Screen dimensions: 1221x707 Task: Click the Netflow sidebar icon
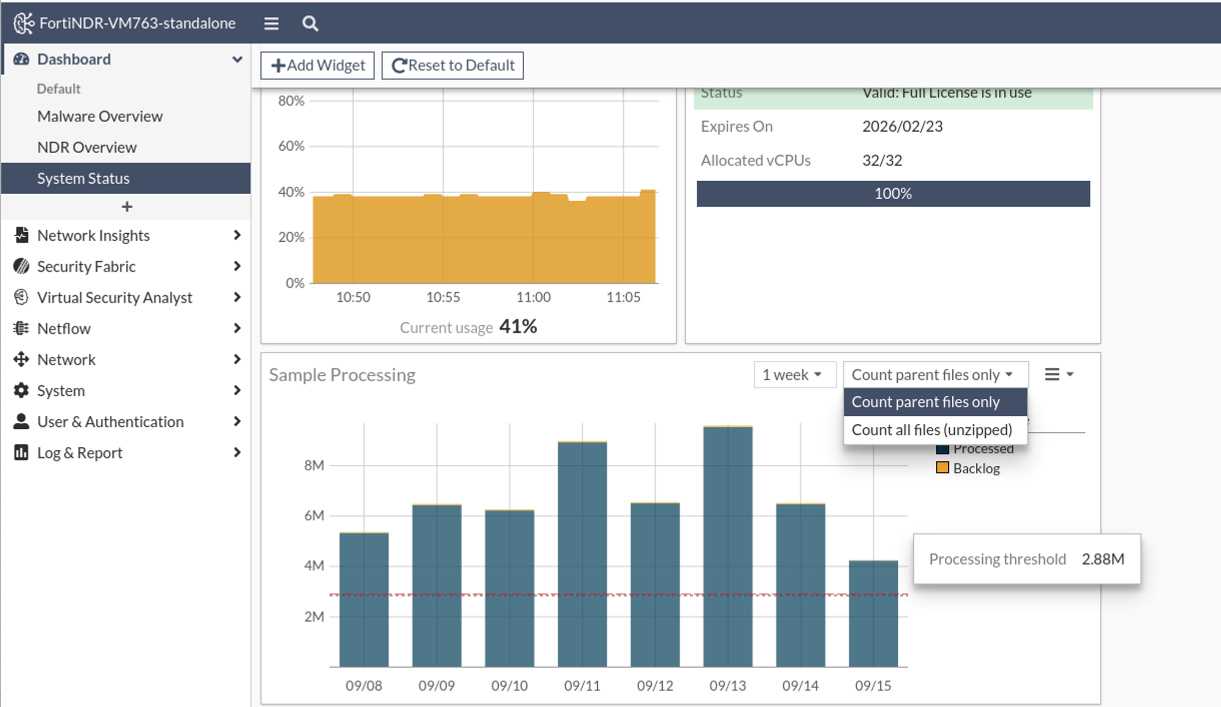[x=21, y=328]
